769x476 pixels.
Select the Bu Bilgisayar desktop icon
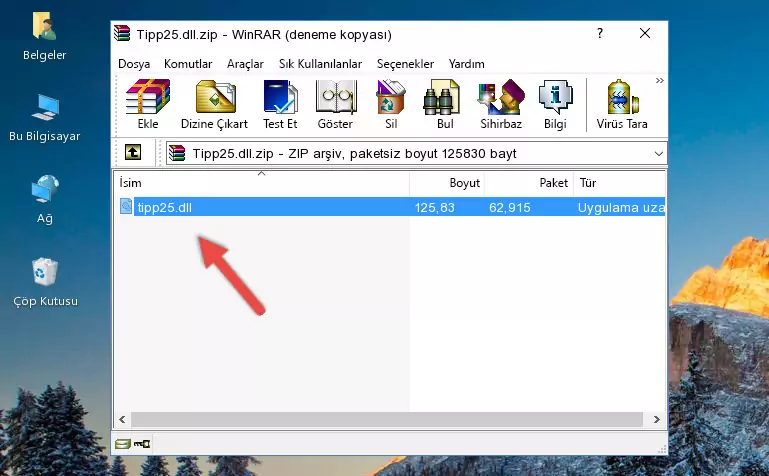pos(45,118)
